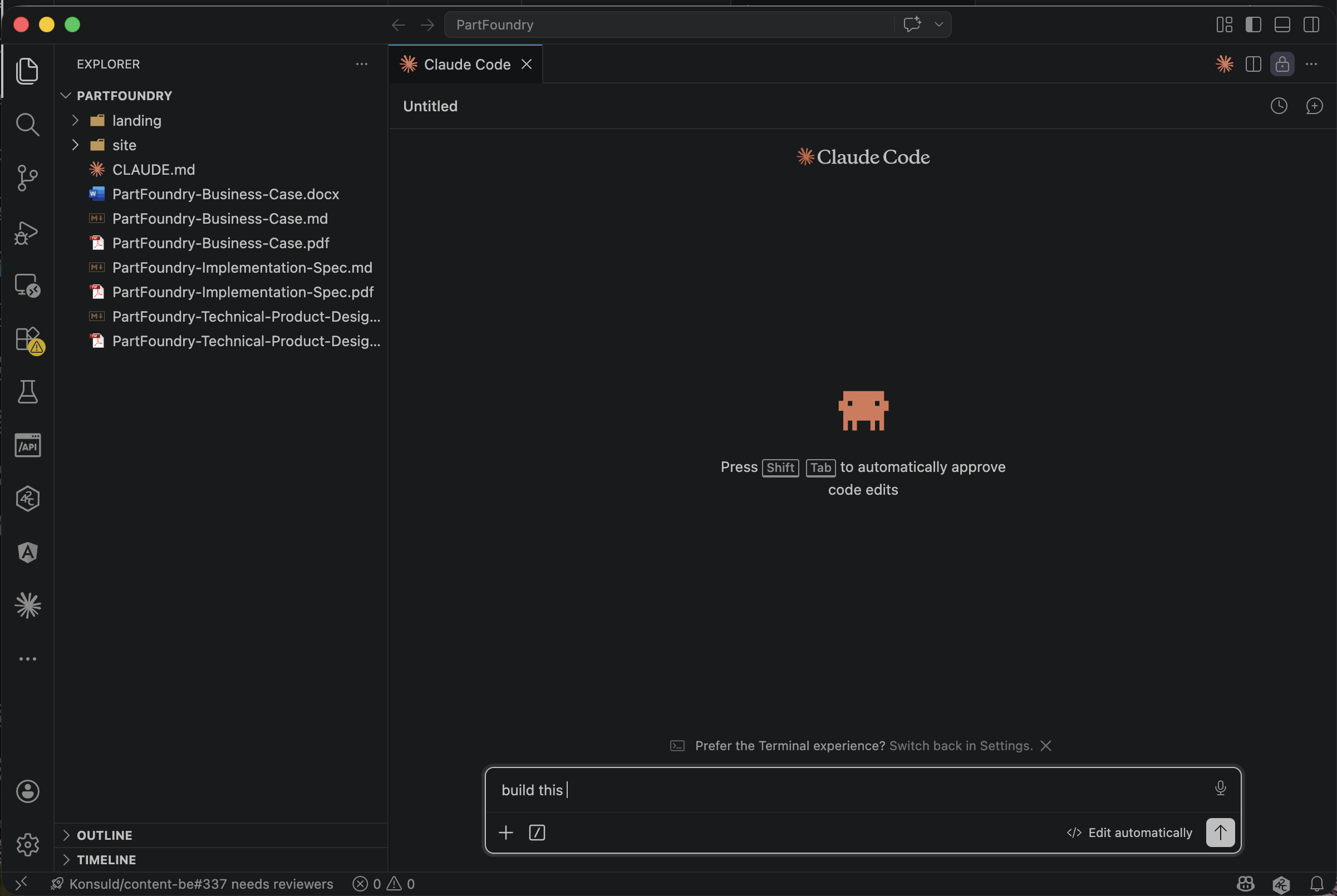The image size is (1337, 896).
Task: Open the hexagon 4C extension view
Action: tap(27, 499)
